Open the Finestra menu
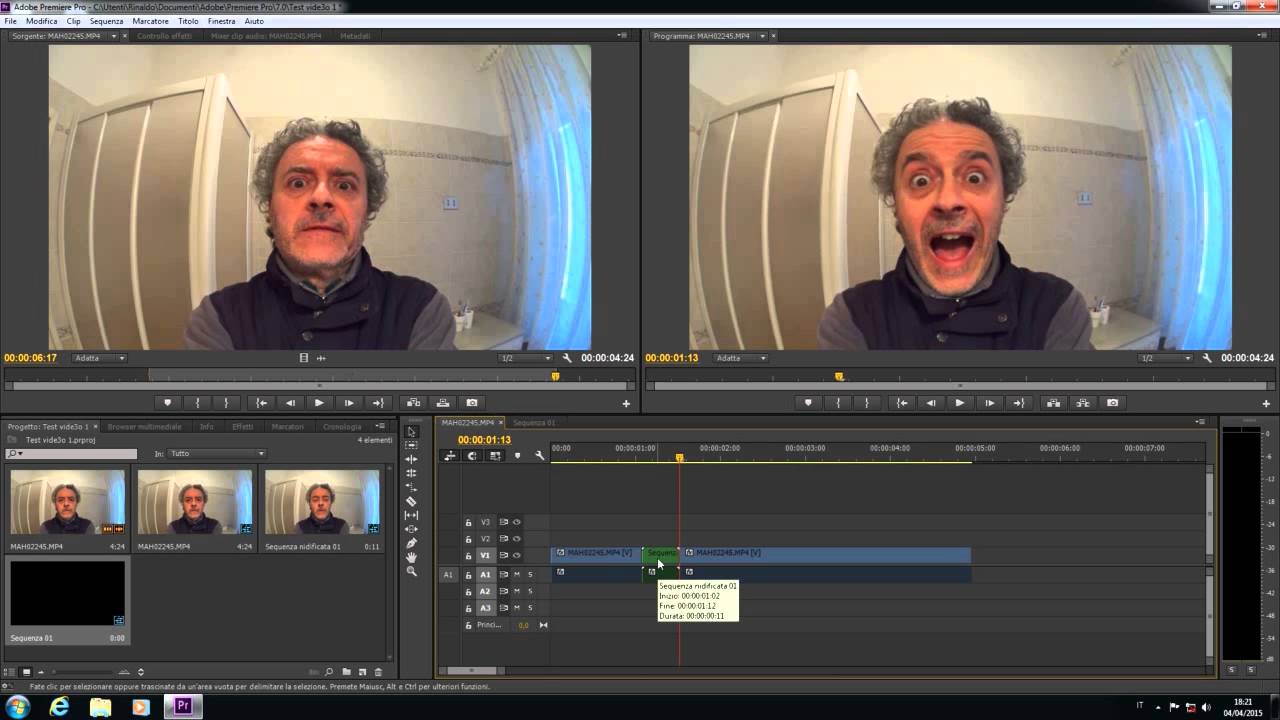The height and width of the screenshot is (720, 1280). click(222, 21)
